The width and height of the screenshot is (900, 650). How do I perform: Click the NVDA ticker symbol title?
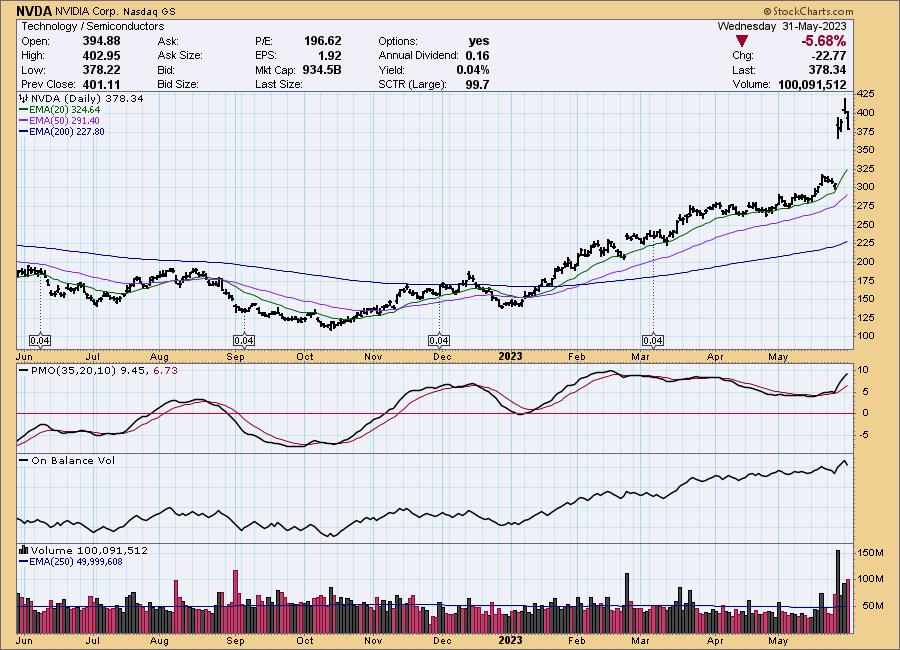pyautogui.click(x=34, y=11)
